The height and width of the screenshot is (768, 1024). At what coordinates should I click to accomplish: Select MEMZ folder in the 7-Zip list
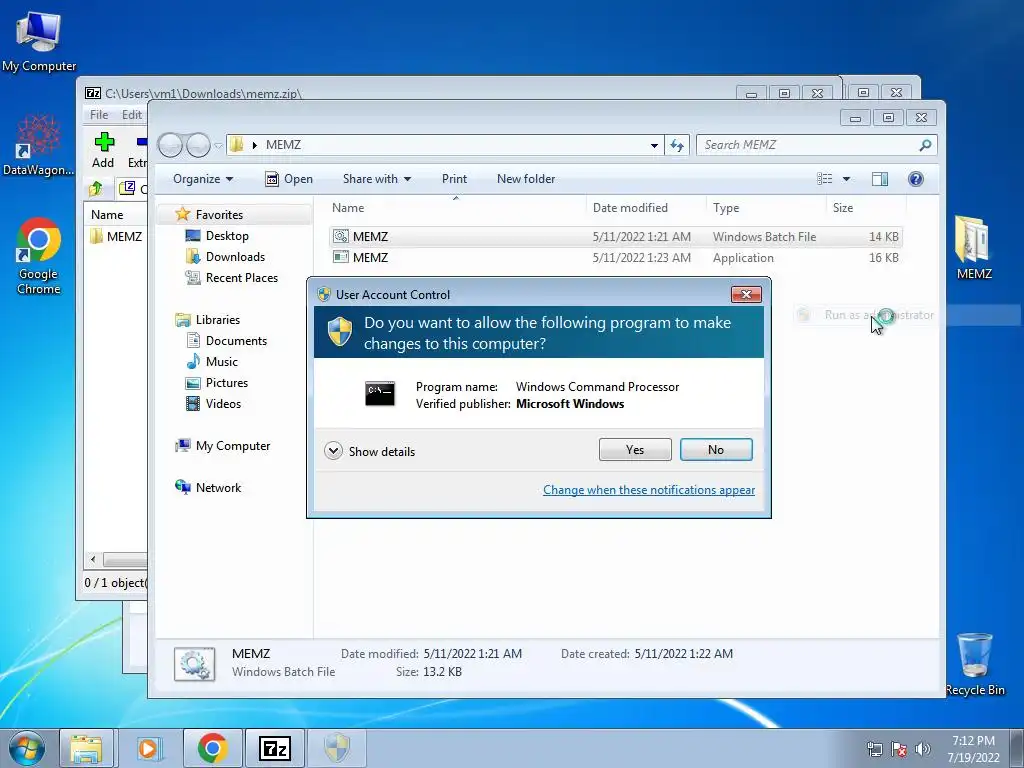click(x=117, y=236)
